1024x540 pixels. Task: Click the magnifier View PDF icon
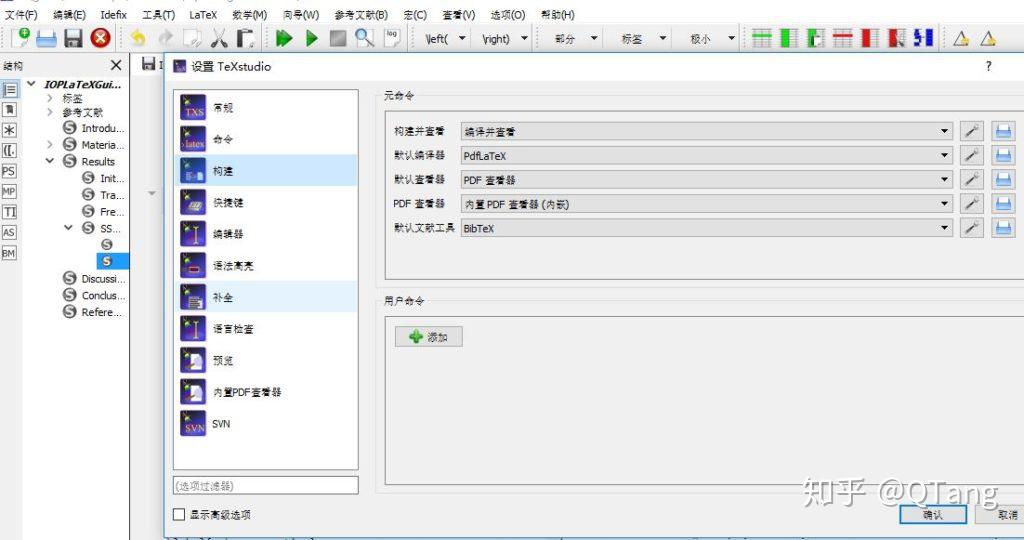click(364, 39)
